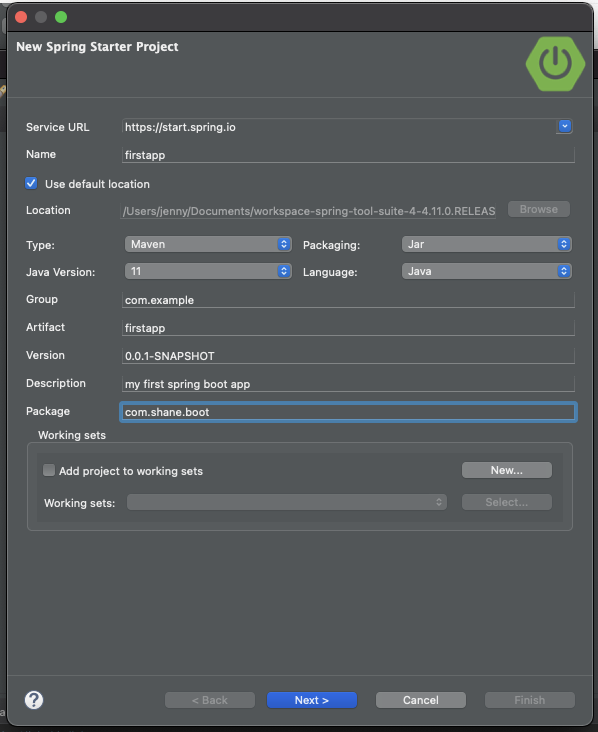The width and height of the screenshot is (598, 732).
Task: Click the Service URL text field
Action: (x=339, y=127)
